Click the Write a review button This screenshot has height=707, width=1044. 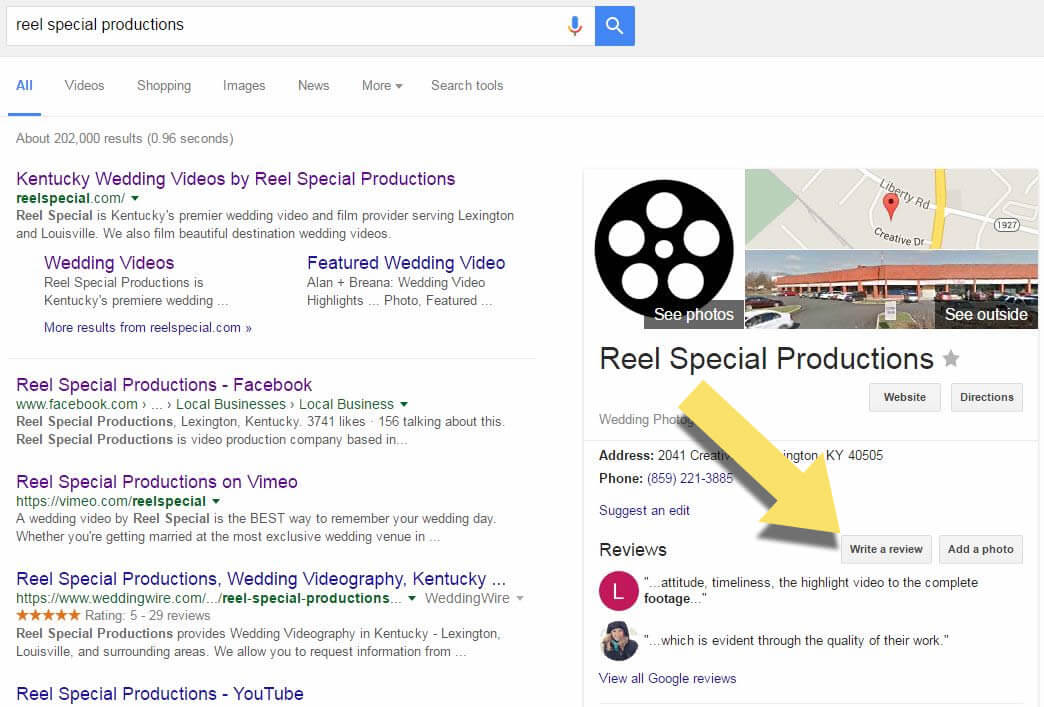pyautogui.click(x=886, y=549)
